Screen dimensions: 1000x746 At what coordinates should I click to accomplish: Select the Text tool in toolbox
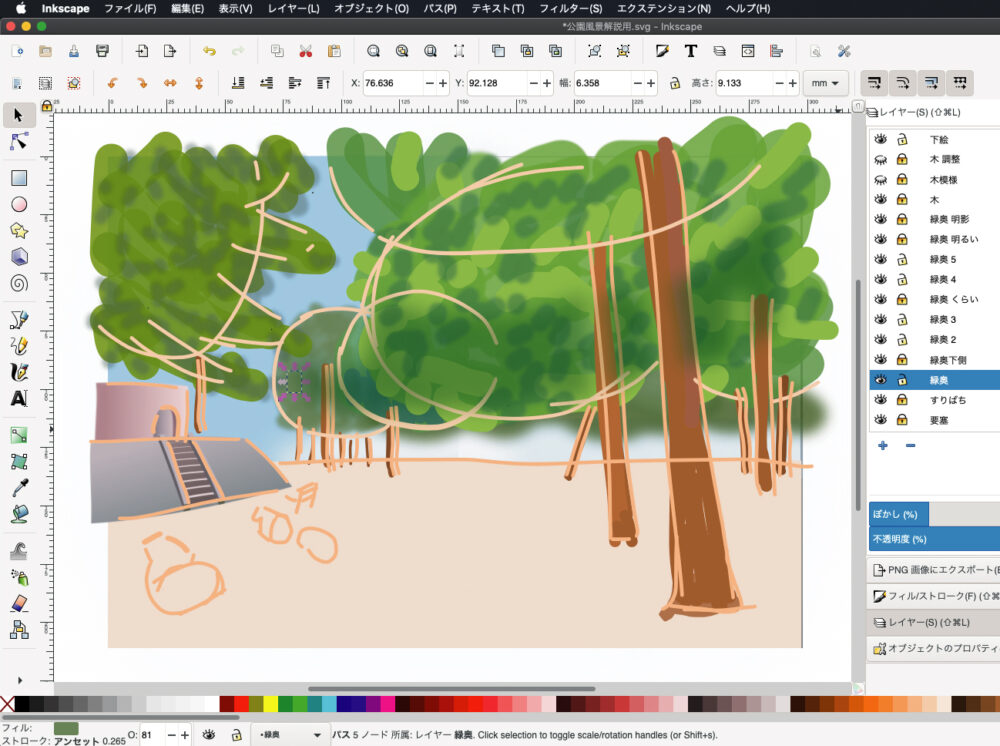tap(18, 398)
